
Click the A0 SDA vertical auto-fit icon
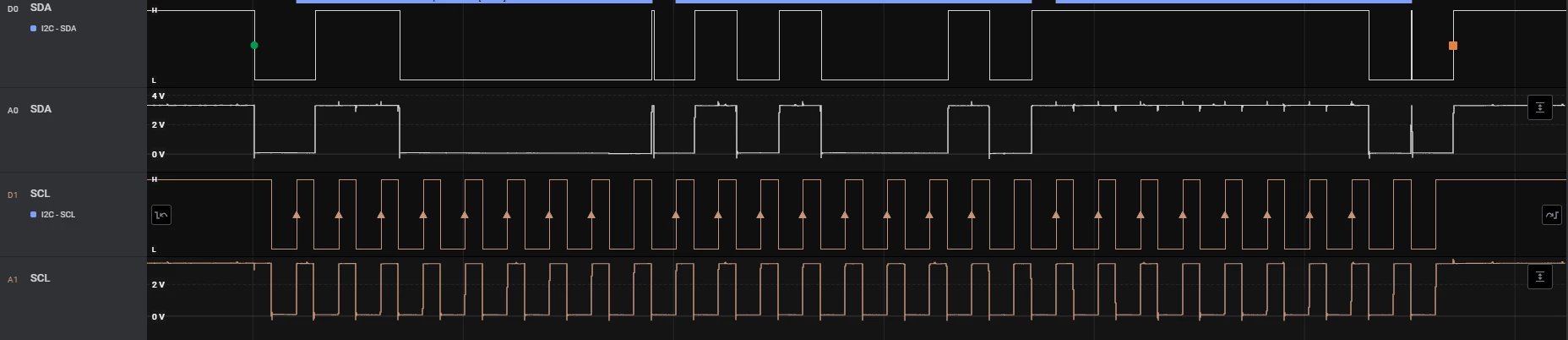(1540, 108)
